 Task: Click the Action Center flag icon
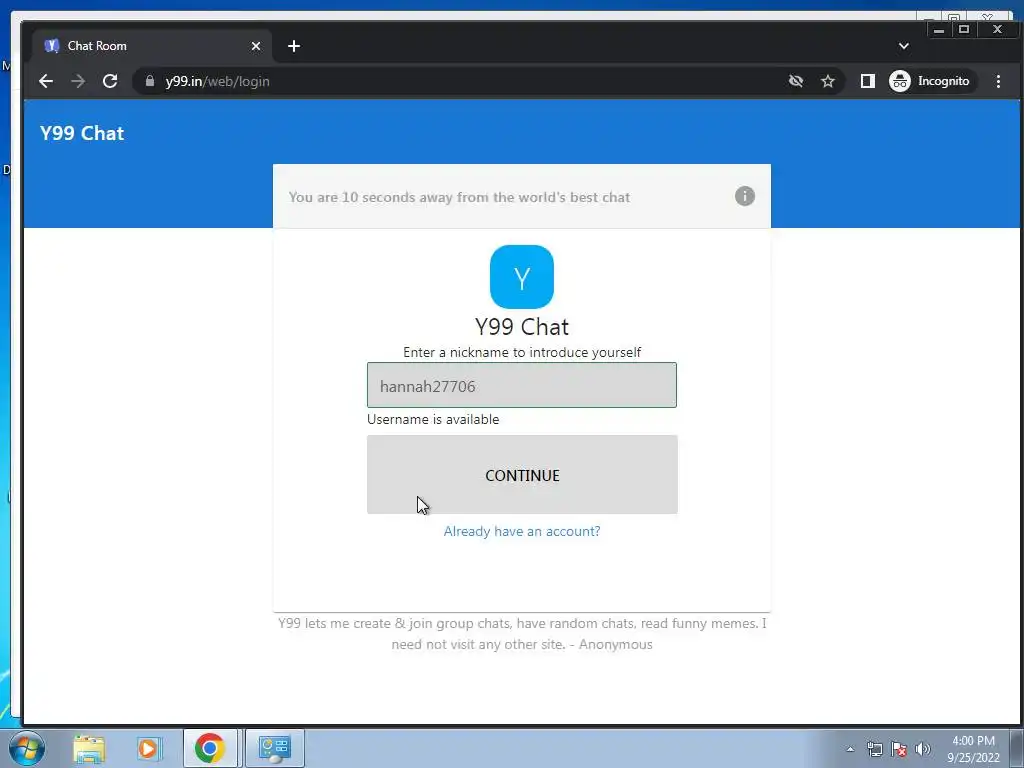click(899, 749)
